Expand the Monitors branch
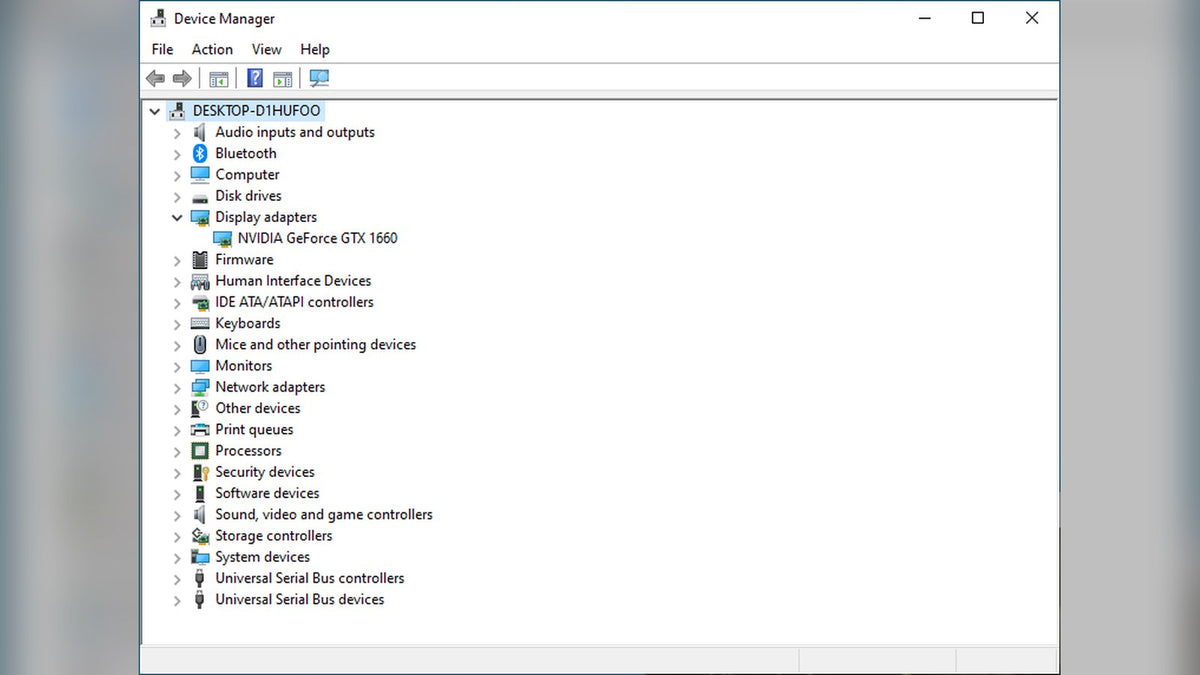1200x675 pixels. [177, 366]
